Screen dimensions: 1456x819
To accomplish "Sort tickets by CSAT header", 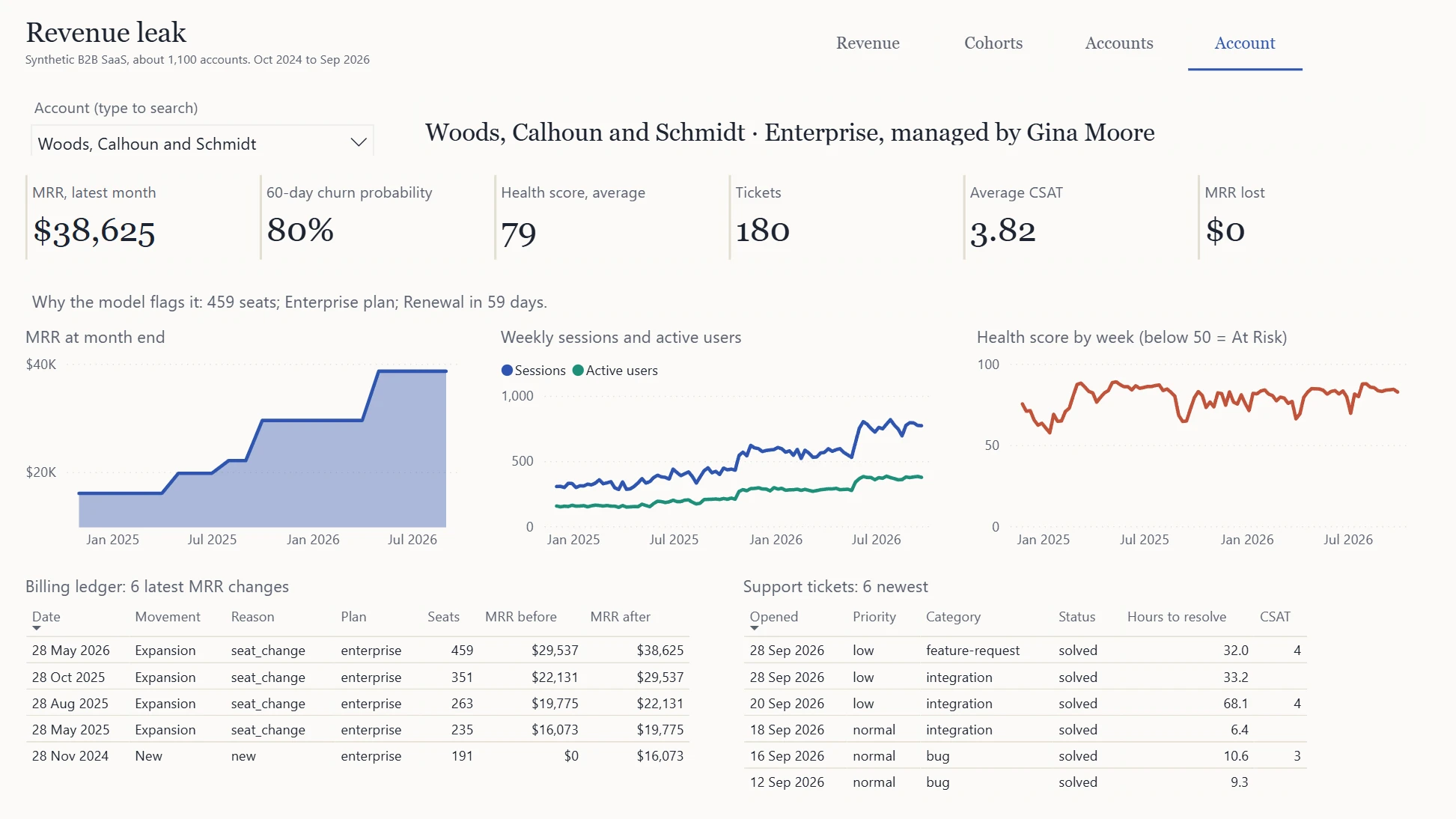I will pyautogui.click(x=1275, y=617).
